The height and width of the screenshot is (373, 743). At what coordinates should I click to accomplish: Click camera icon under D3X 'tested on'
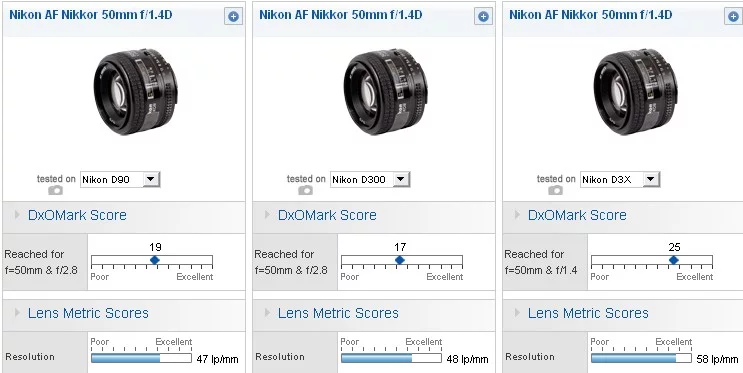click(555, 190)
